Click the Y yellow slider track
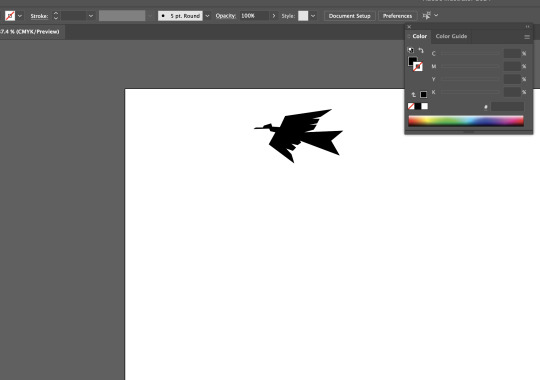Image resolution: width=540 pixels, height=380 pixels. 470,79
